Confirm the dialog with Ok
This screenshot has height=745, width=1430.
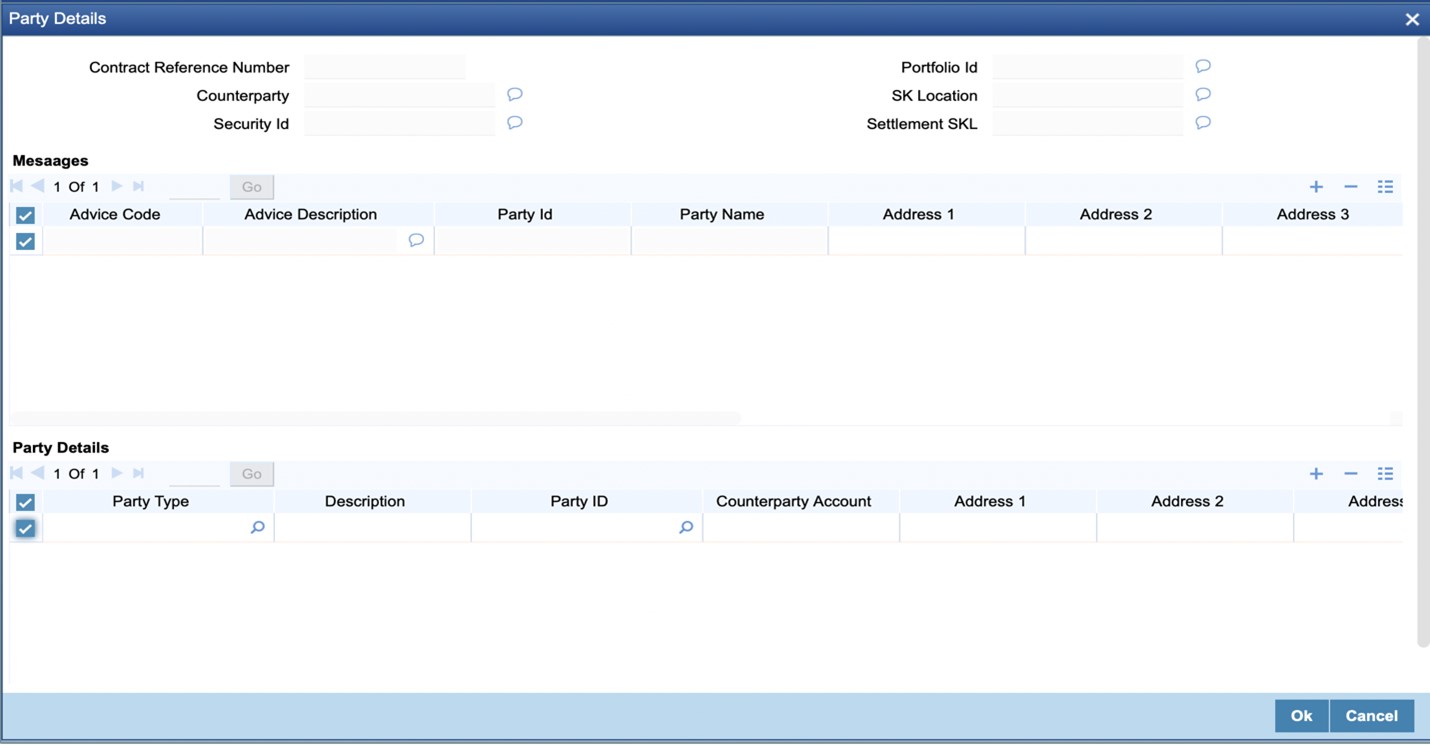1301,716
